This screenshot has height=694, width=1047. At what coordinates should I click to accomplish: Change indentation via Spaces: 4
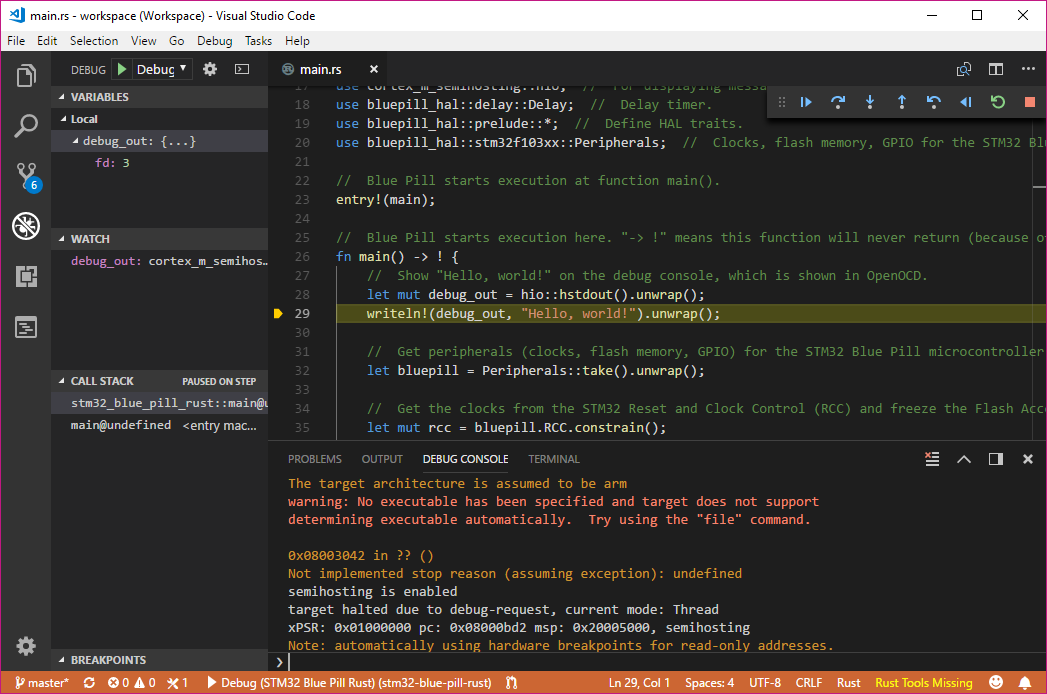[709, 683]
